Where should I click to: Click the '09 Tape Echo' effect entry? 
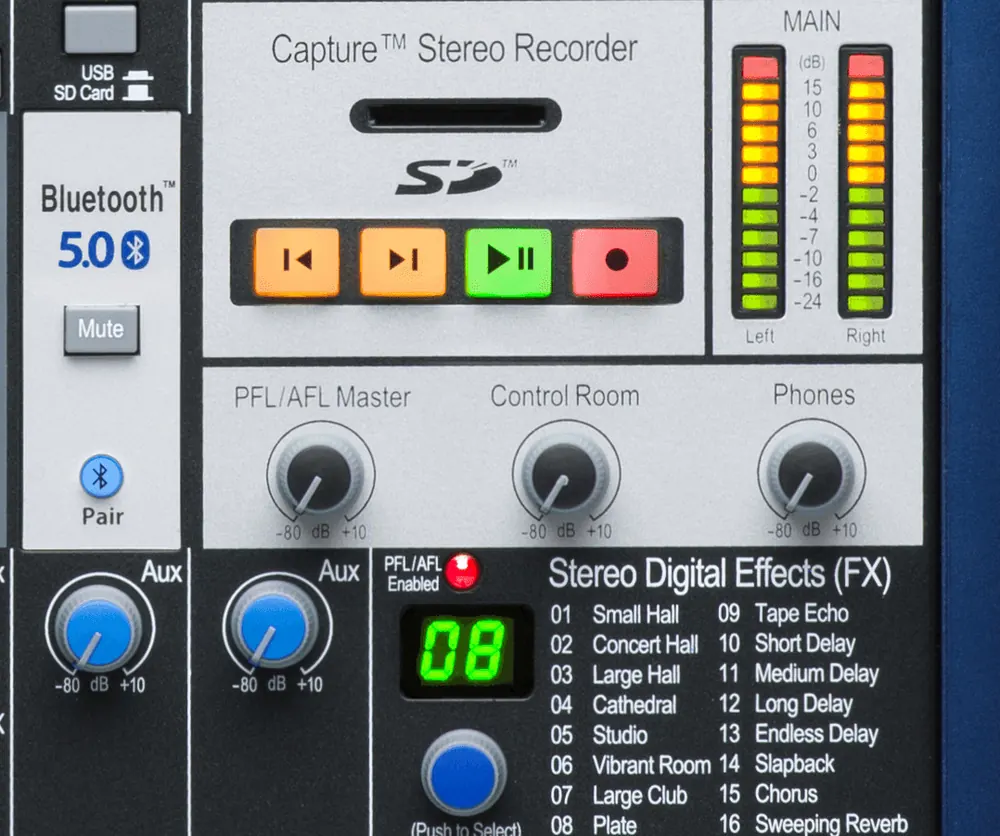783,613
